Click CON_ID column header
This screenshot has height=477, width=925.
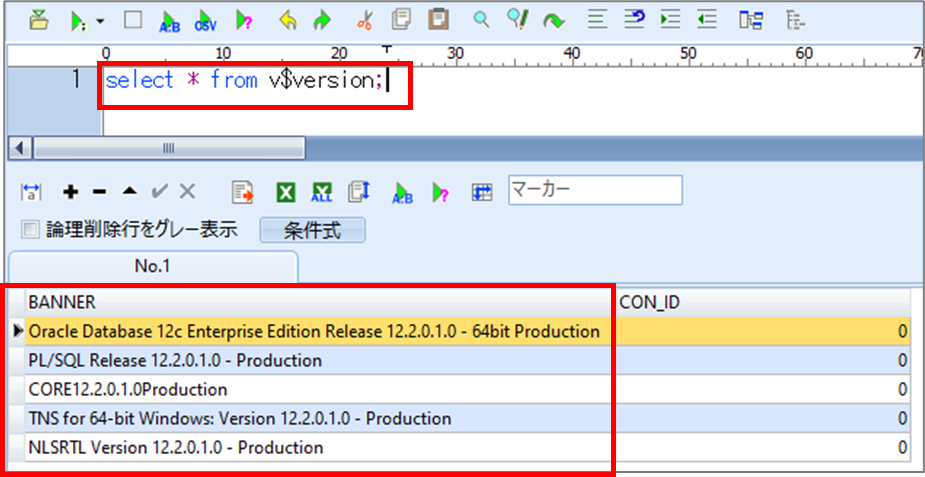point(762,302)
